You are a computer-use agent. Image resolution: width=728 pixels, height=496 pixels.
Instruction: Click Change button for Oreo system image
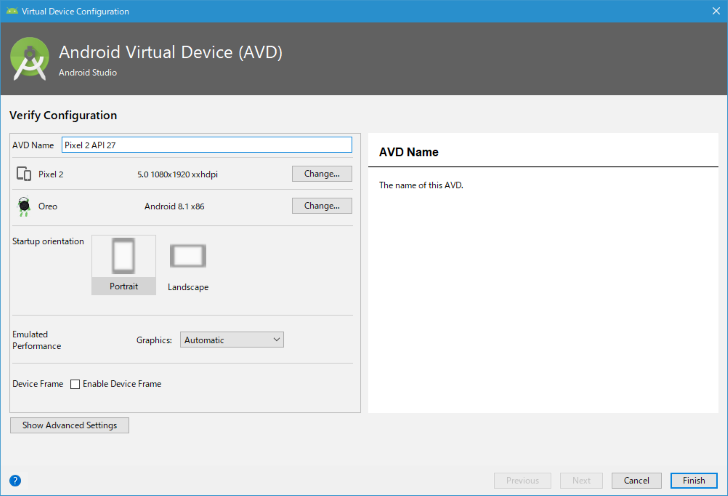pyautogui.click(x=322, y=206)
